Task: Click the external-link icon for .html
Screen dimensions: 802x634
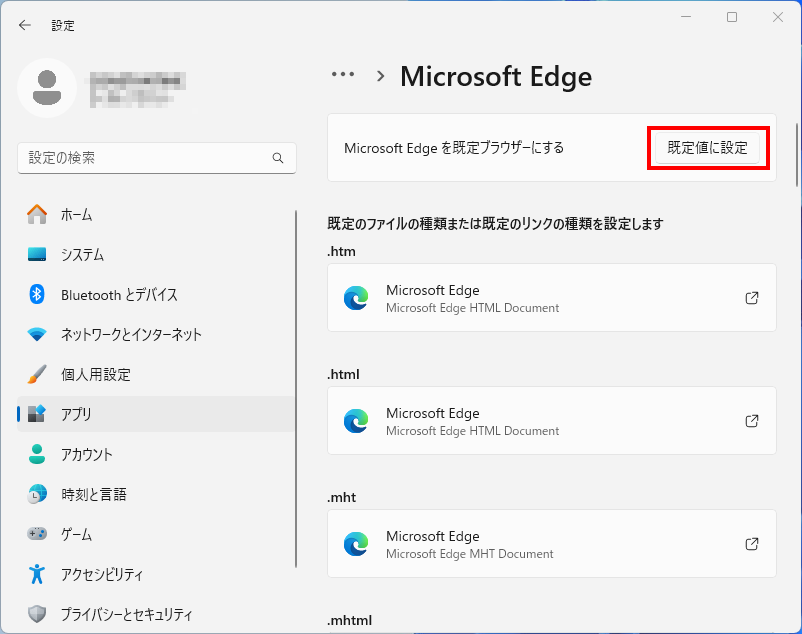Action: (751, 421)
